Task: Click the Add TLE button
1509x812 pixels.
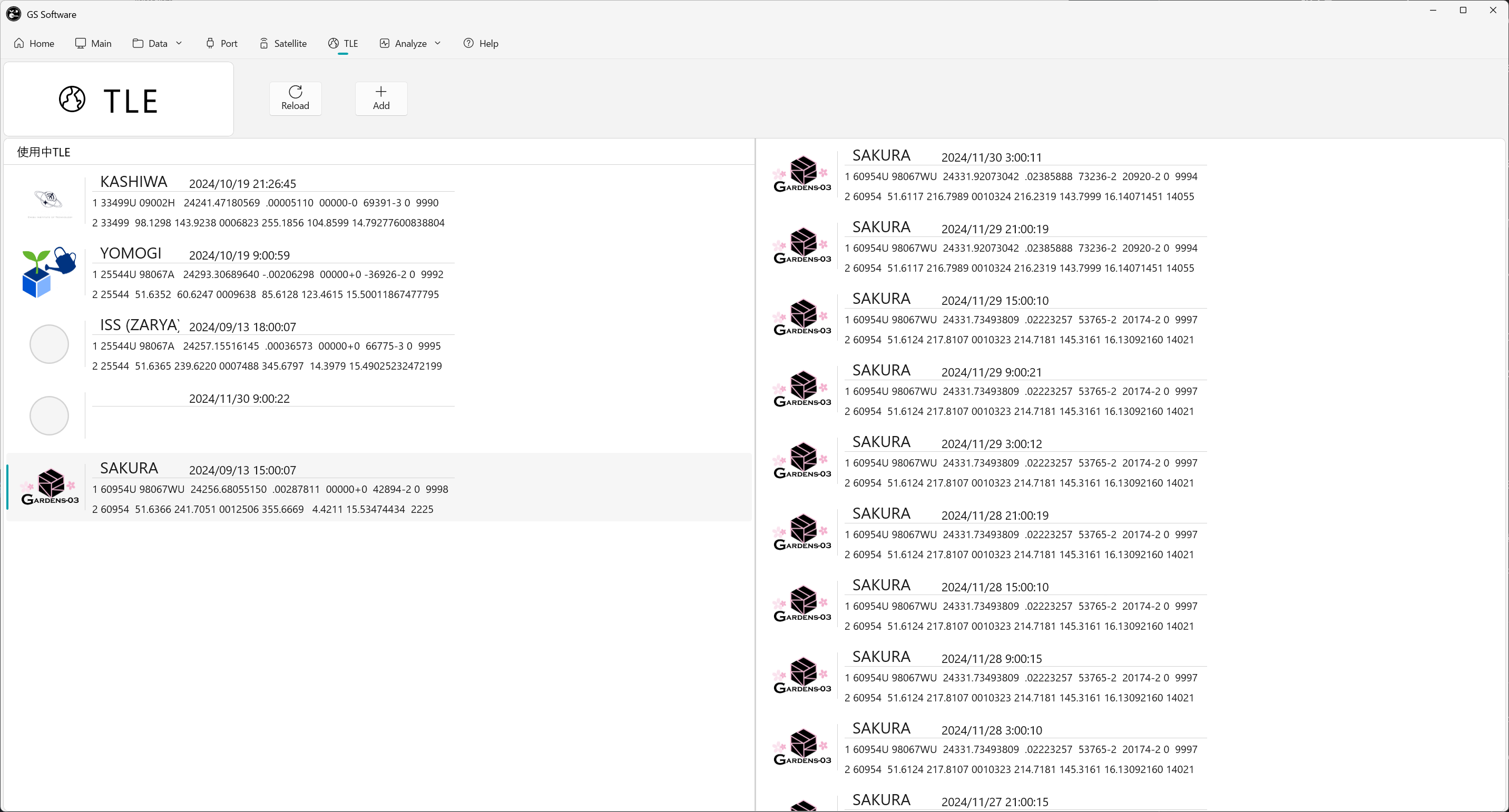Action: click(381, 98)
